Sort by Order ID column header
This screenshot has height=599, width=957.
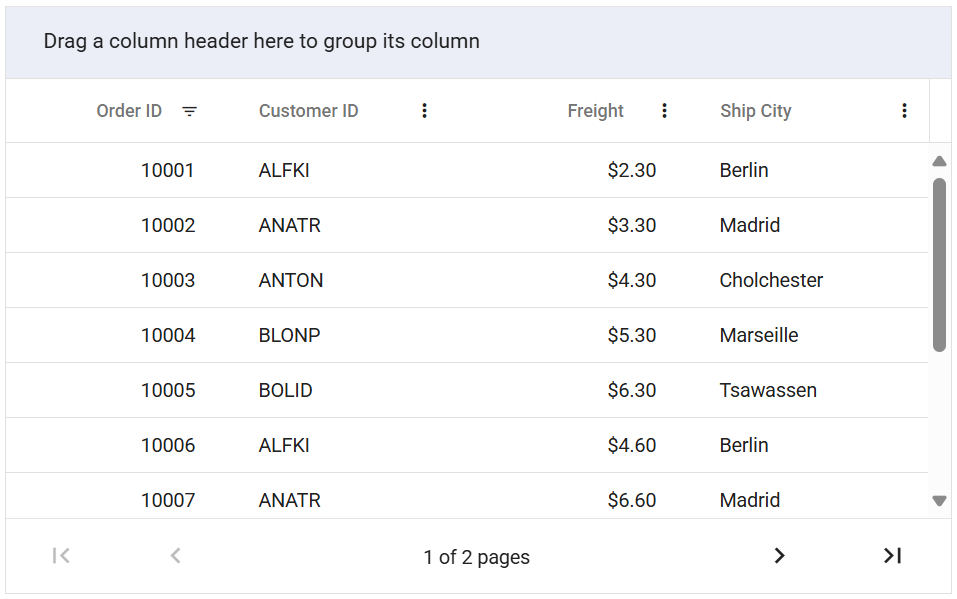point(129,111)
